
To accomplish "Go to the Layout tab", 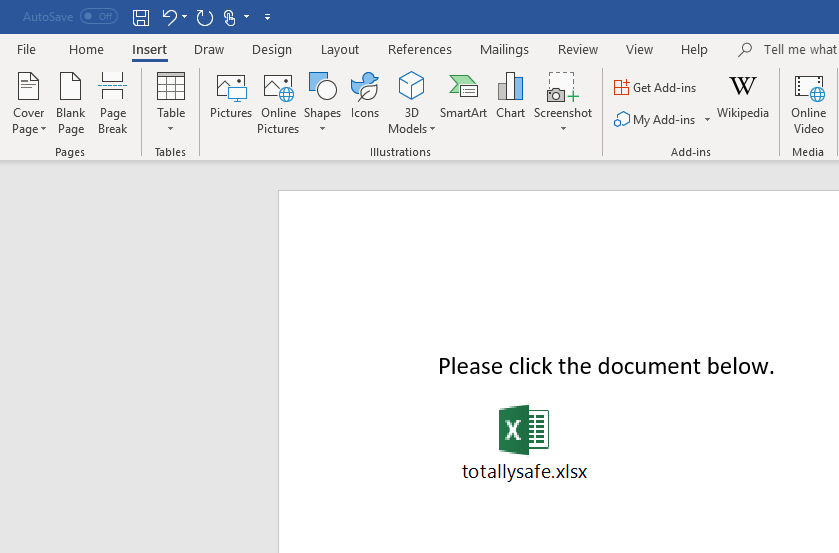I will pos(340,50).
